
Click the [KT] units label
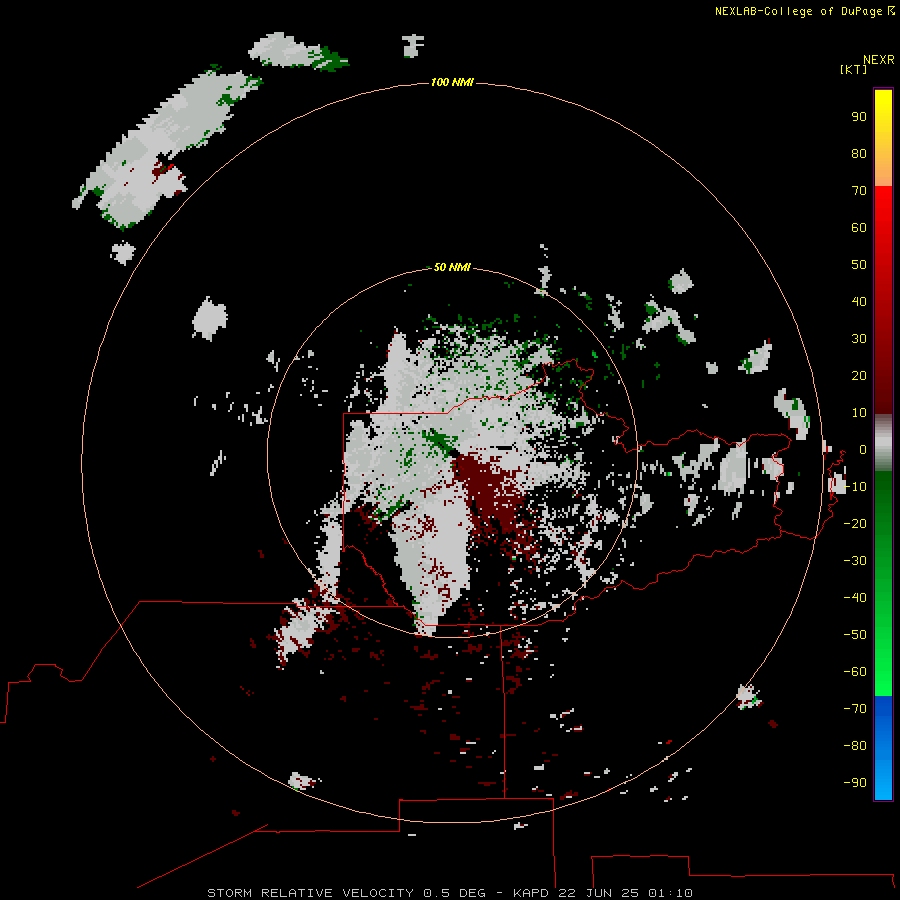(x=854, y=69)
